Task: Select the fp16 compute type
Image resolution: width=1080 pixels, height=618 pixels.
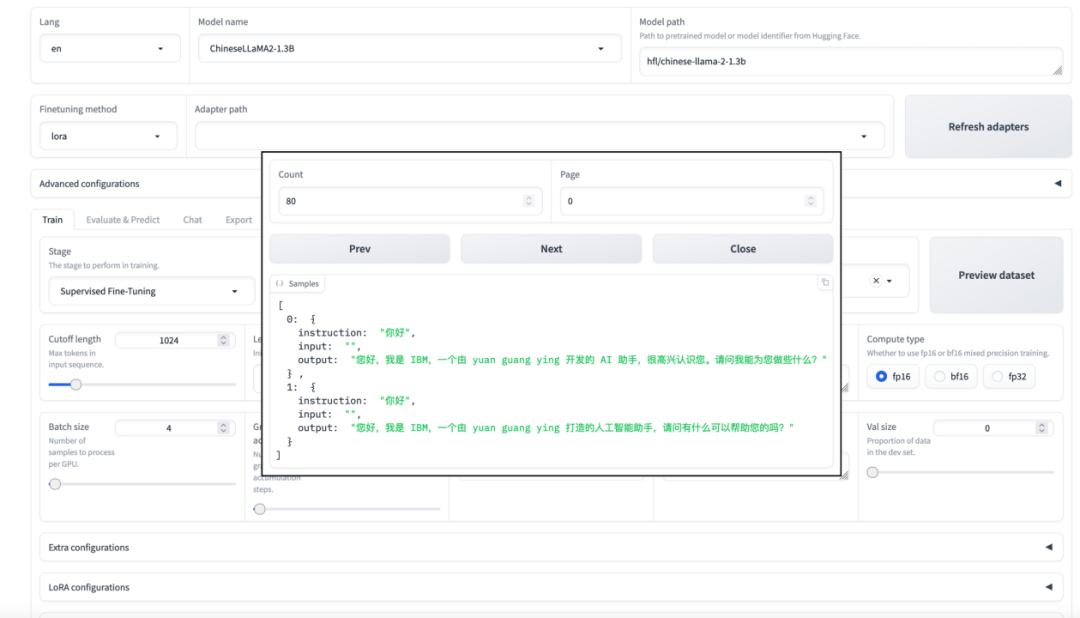Action: point(893,376)
